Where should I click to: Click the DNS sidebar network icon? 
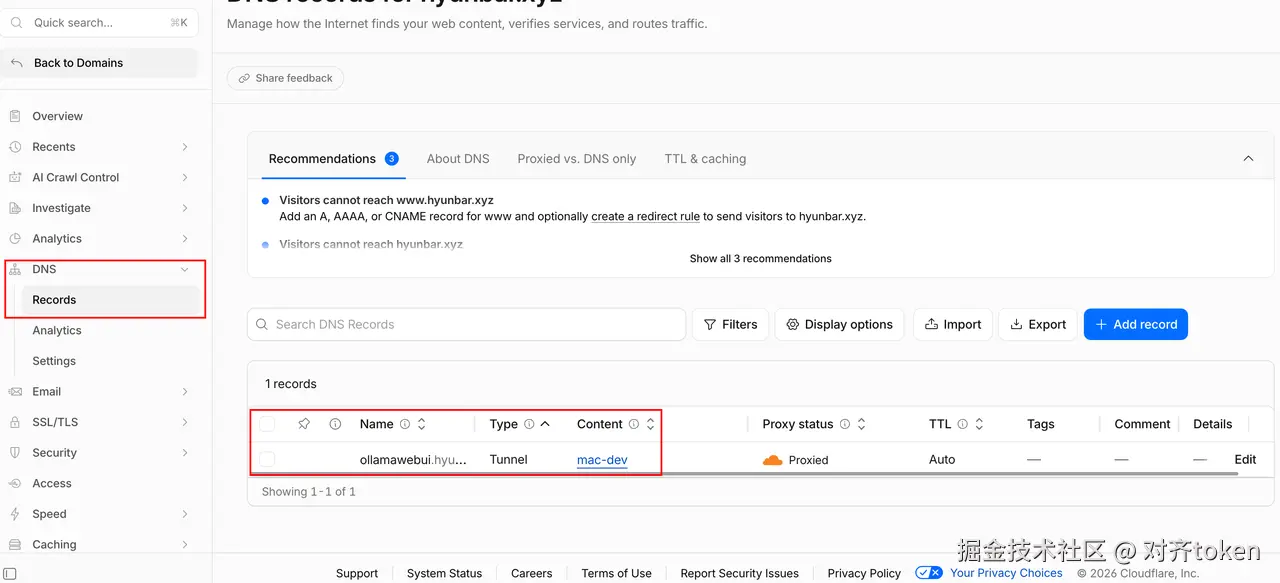[x=14, y=269]
